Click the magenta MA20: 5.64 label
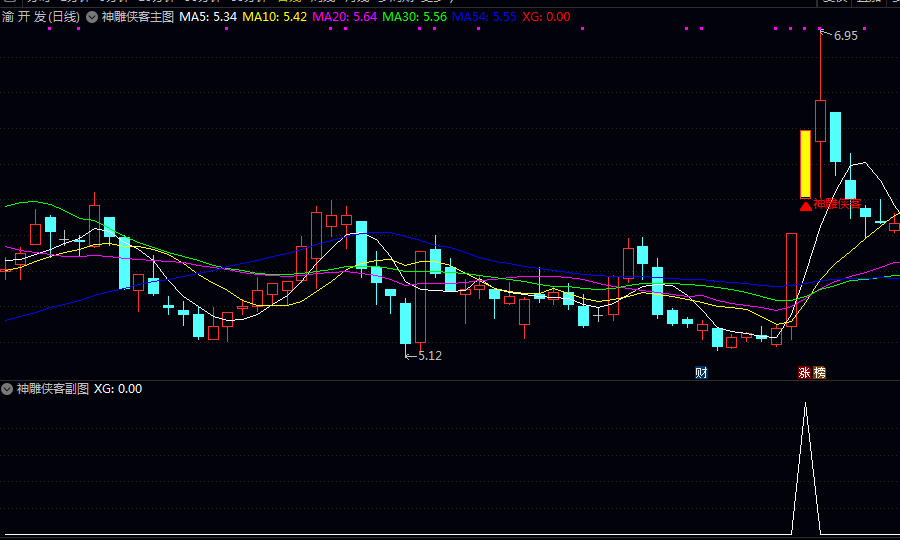The image size is (900, 540). pyautogui.click(x=344, y=17)
